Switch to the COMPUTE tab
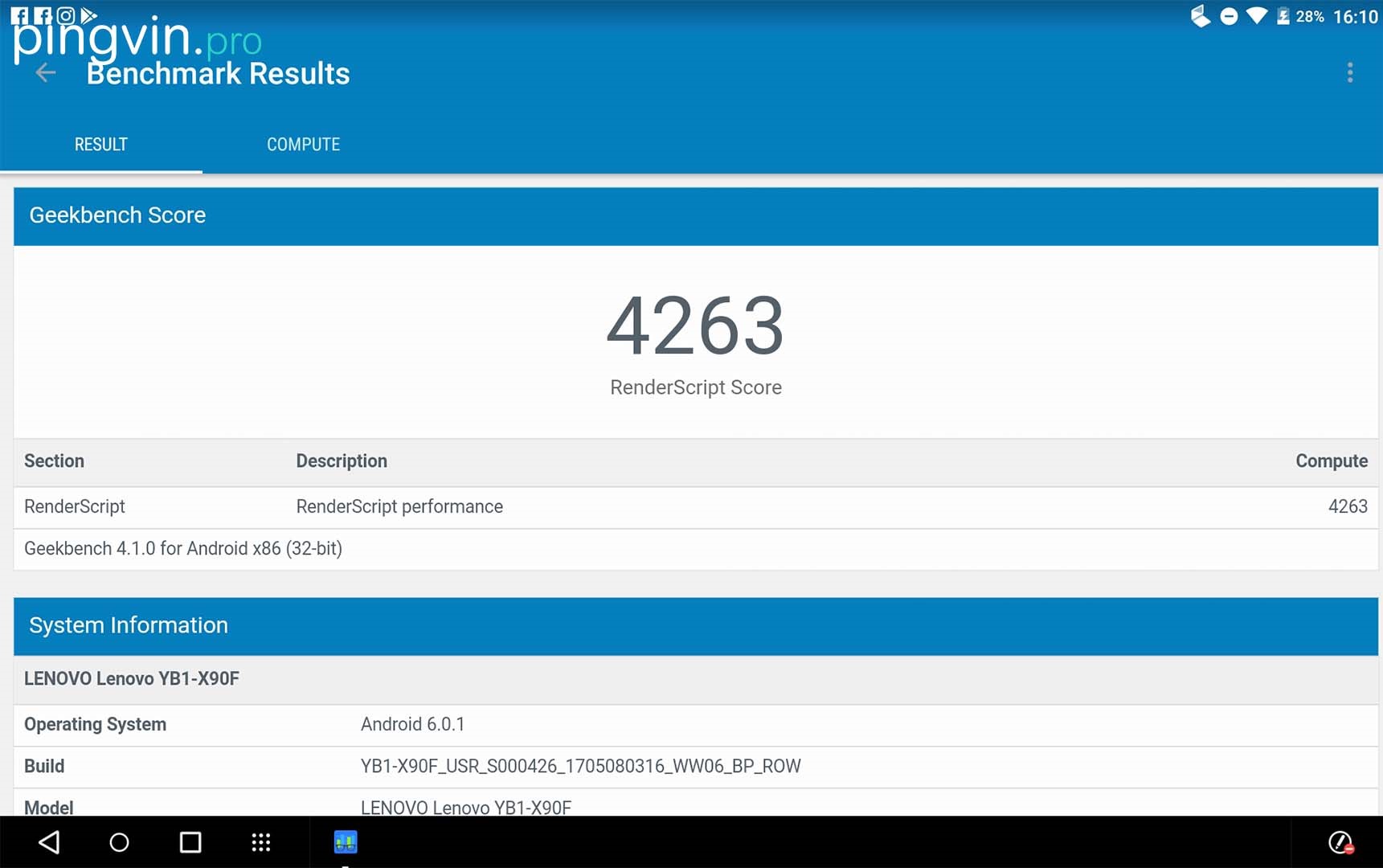Image resolution: width=1383 pixels, height=868 pixels. pyautogui.click(x=303, y=145)
